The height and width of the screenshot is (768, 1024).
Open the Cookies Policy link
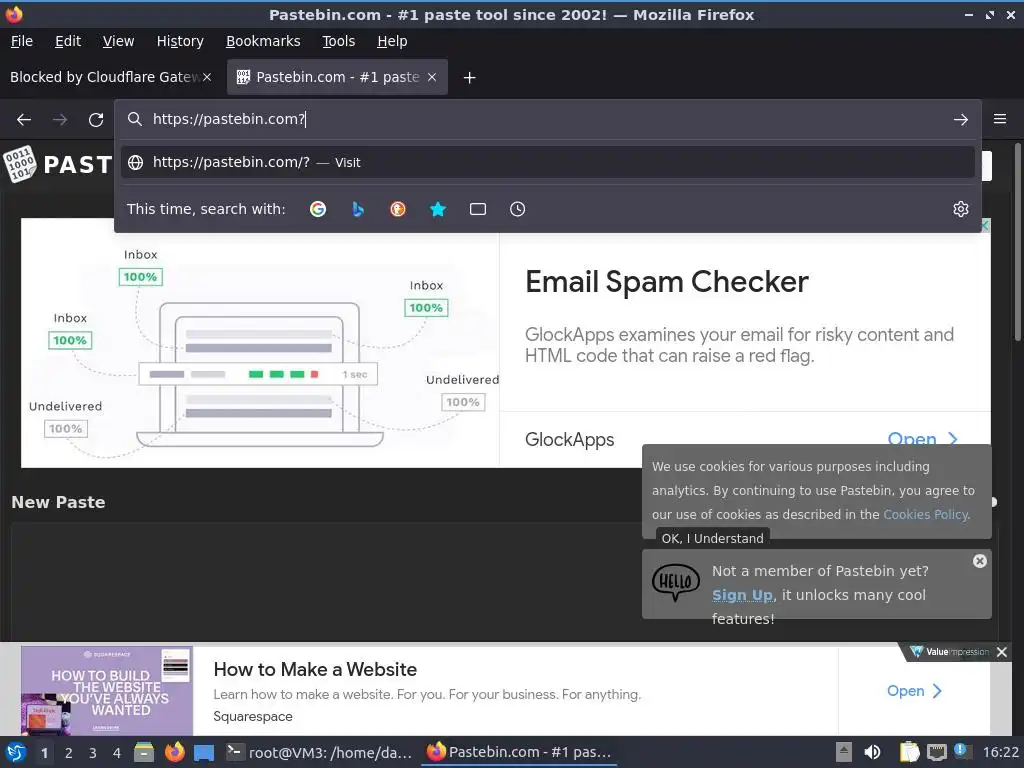click(x=925, y=515)
